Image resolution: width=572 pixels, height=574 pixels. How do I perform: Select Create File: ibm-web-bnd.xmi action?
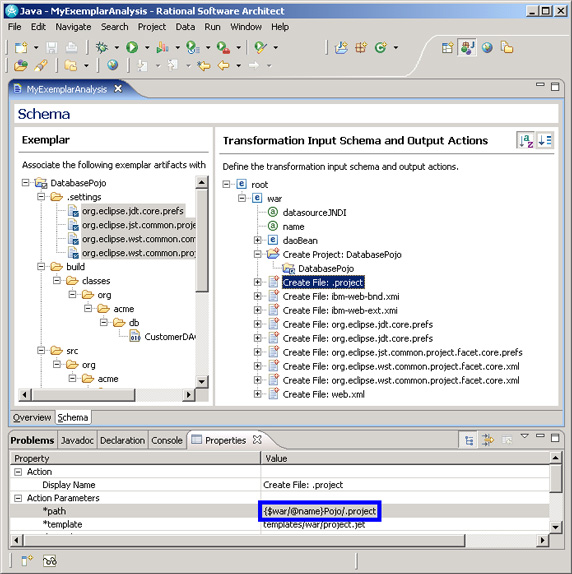[x=341, y=296]
